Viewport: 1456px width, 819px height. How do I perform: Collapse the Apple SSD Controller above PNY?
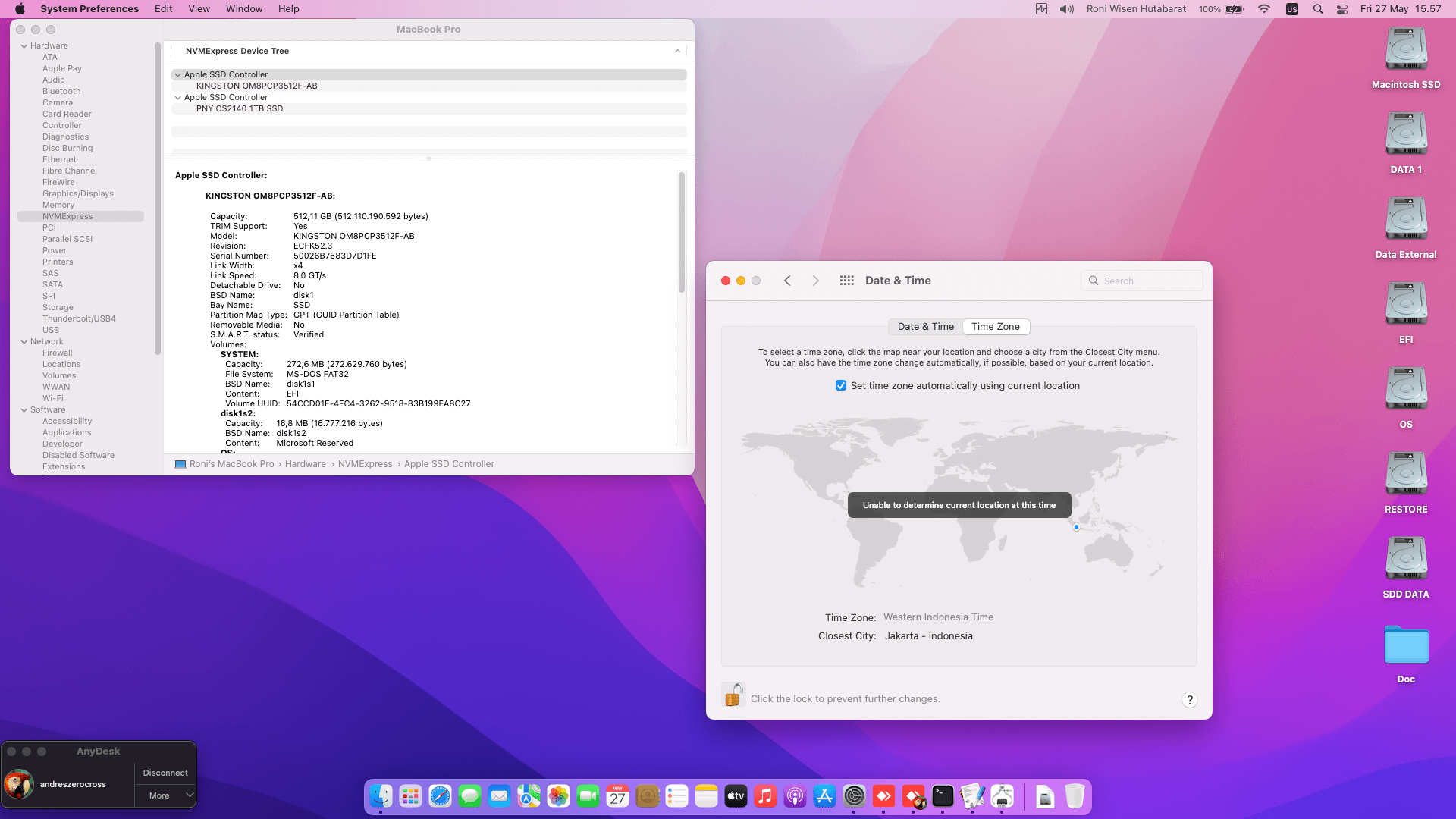tap(178, 98)
